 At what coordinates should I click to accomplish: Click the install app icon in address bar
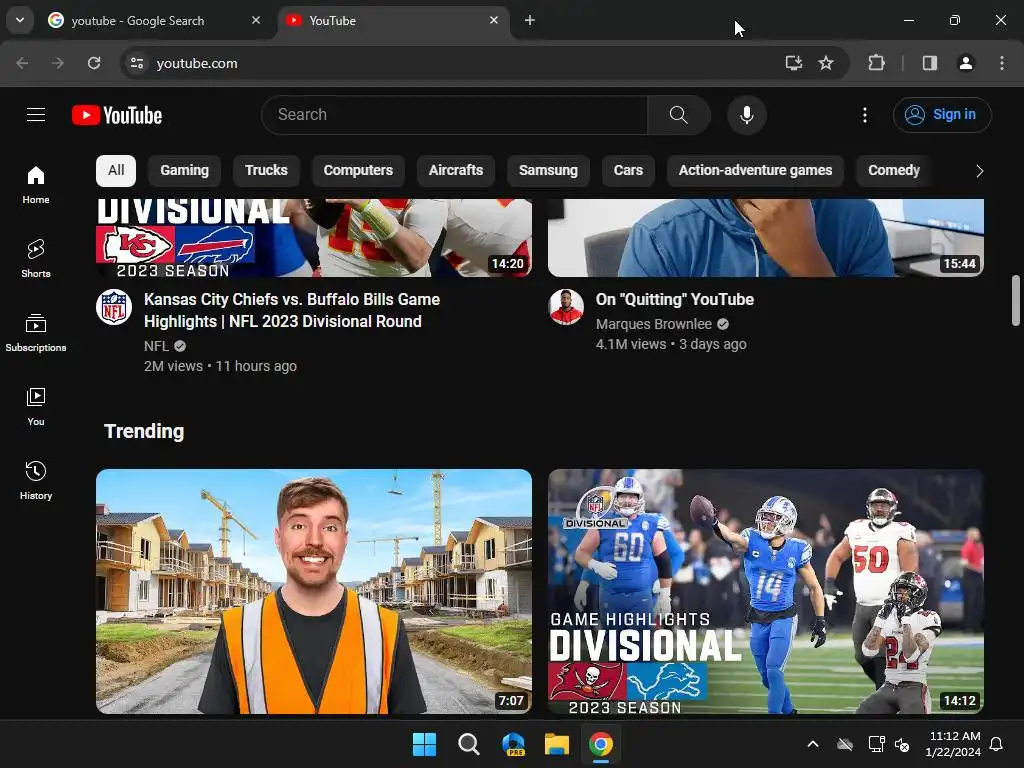click(793, 63)
